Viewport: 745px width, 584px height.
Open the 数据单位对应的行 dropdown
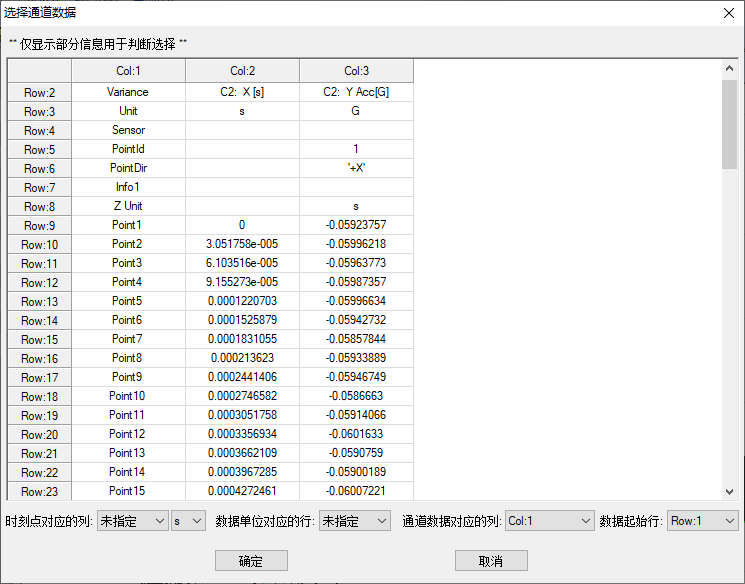(x=354, y=521)
